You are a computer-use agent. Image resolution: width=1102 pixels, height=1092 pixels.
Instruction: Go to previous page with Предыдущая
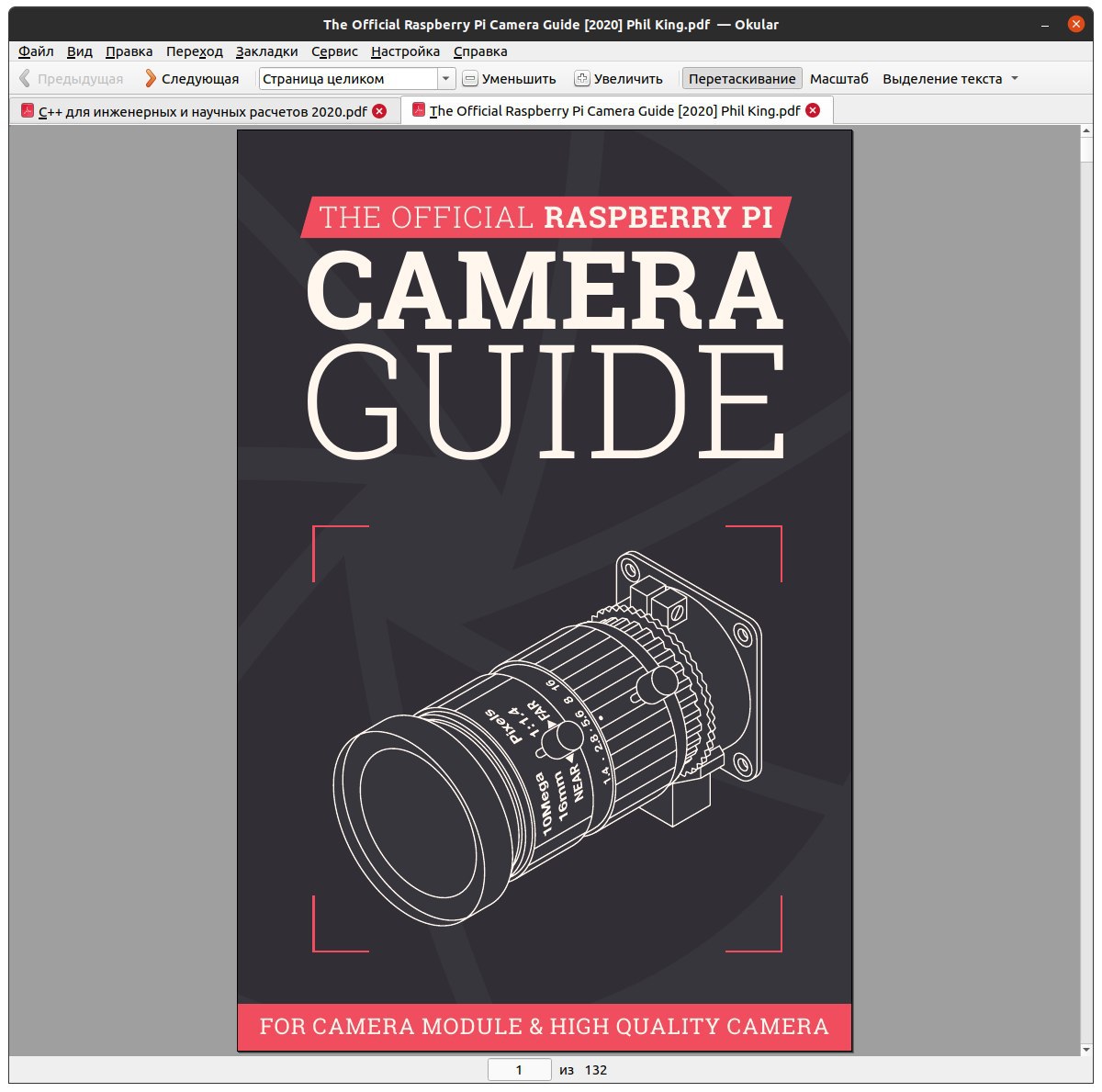[71, 79]
